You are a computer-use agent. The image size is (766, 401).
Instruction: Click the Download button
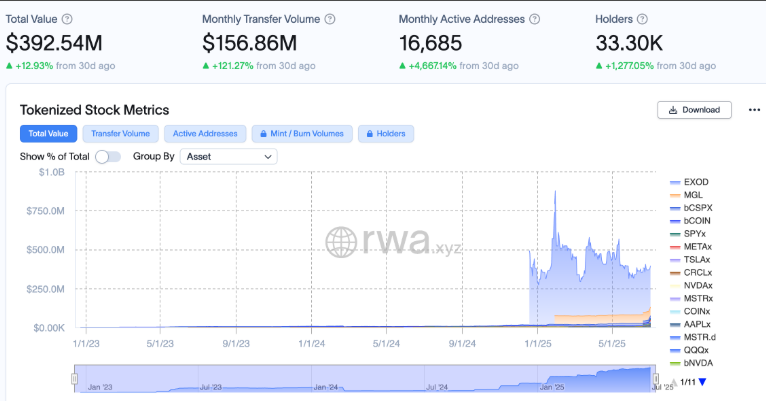(694, 110)
